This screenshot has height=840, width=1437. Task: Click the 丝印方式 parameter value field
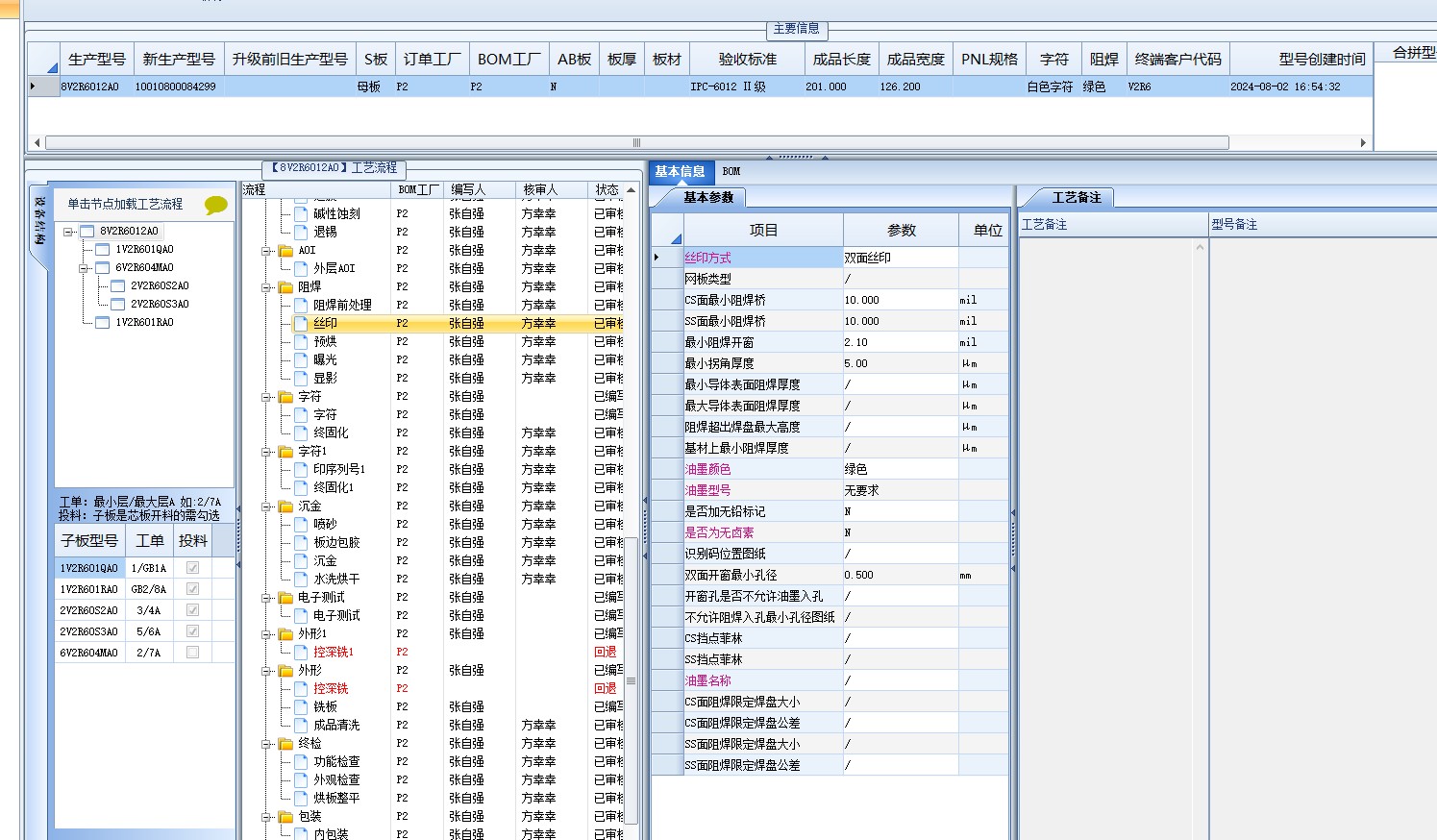[901, 258]
